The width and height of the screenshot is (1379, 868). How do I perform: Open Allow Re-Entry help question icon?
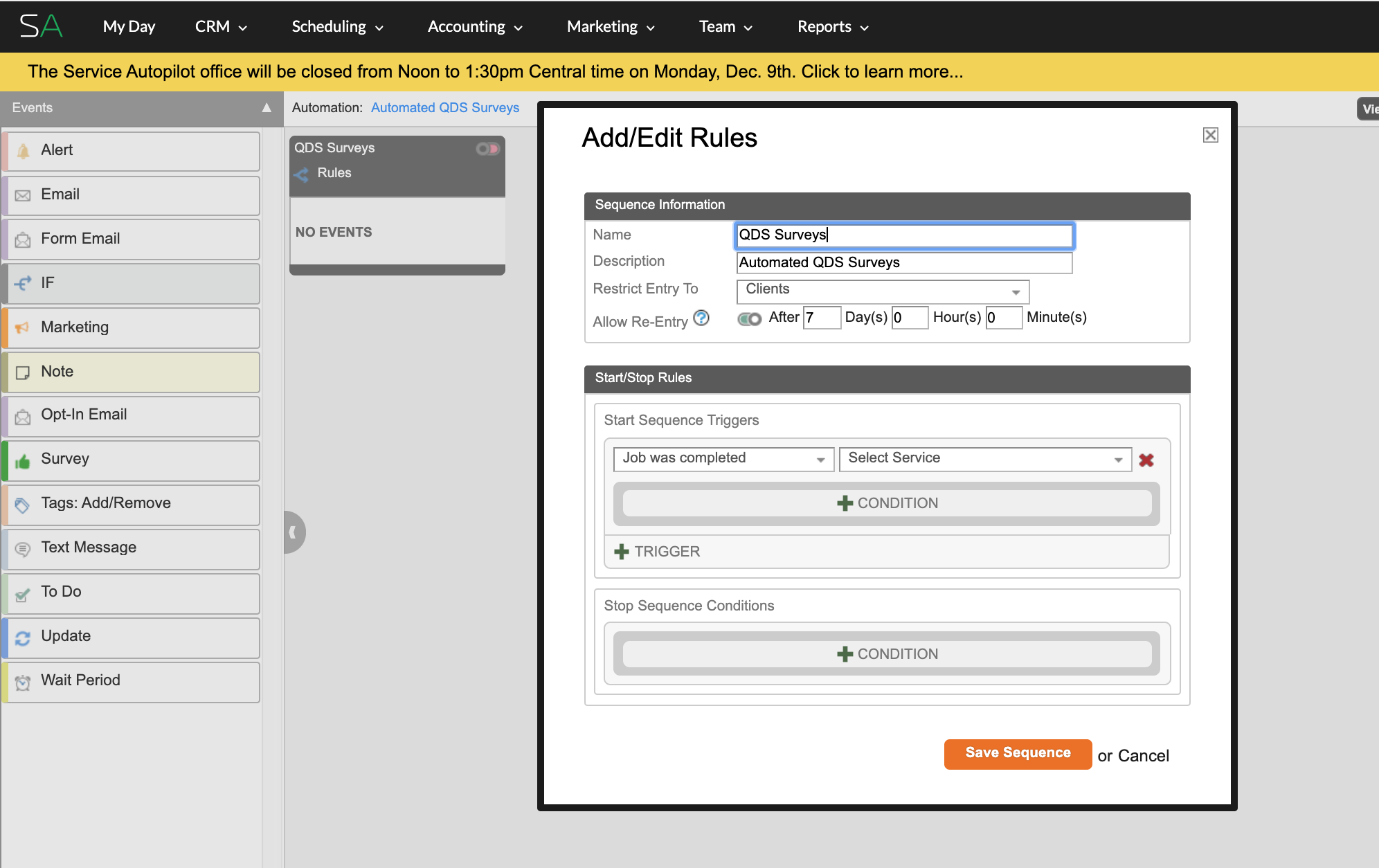click(x=701, y=318)
